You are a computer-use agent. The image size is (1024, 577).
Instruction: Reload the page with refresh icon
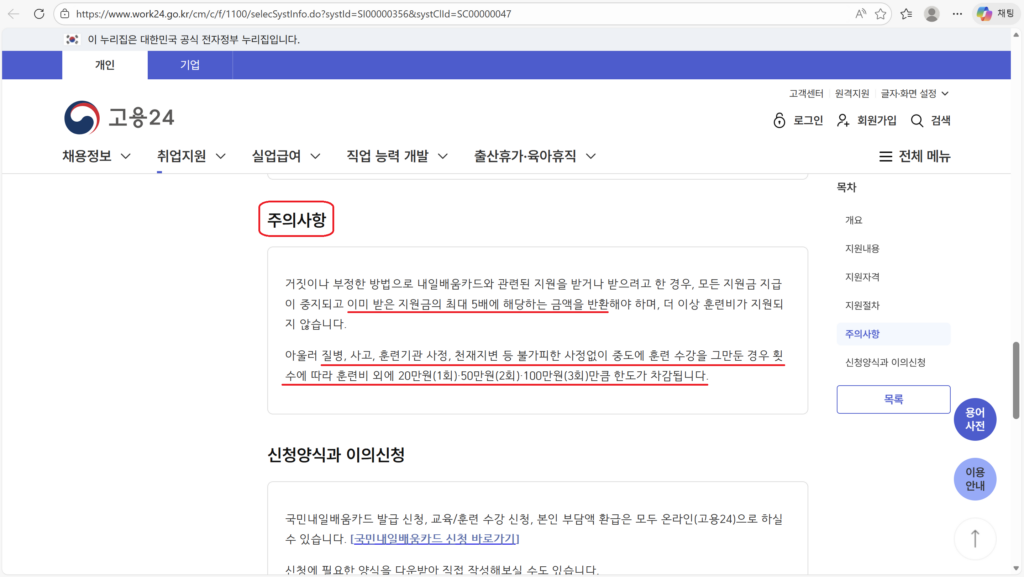[x=39, y=14]
